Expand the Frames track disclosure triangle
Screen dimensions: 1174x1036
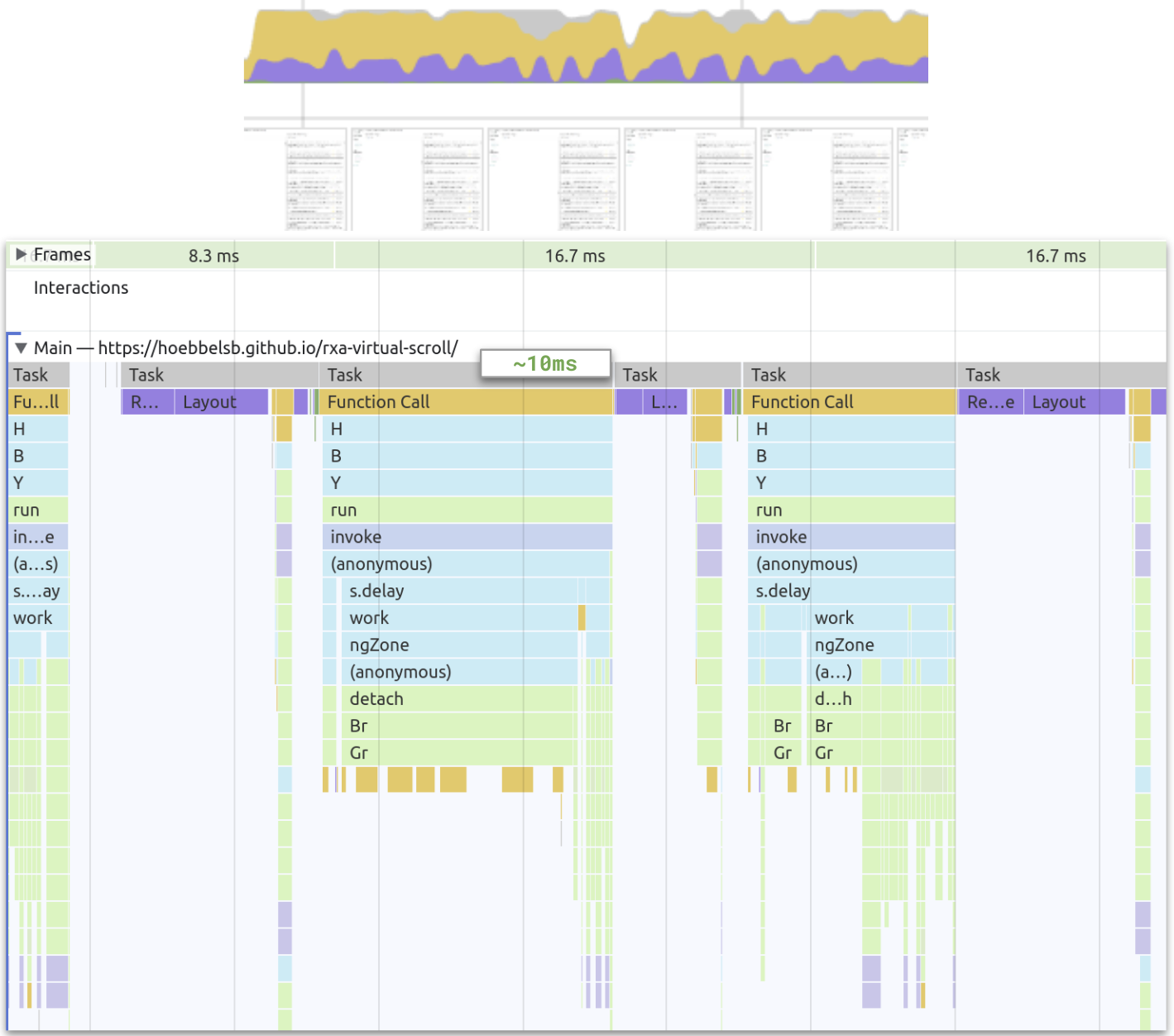coord(22,255)
